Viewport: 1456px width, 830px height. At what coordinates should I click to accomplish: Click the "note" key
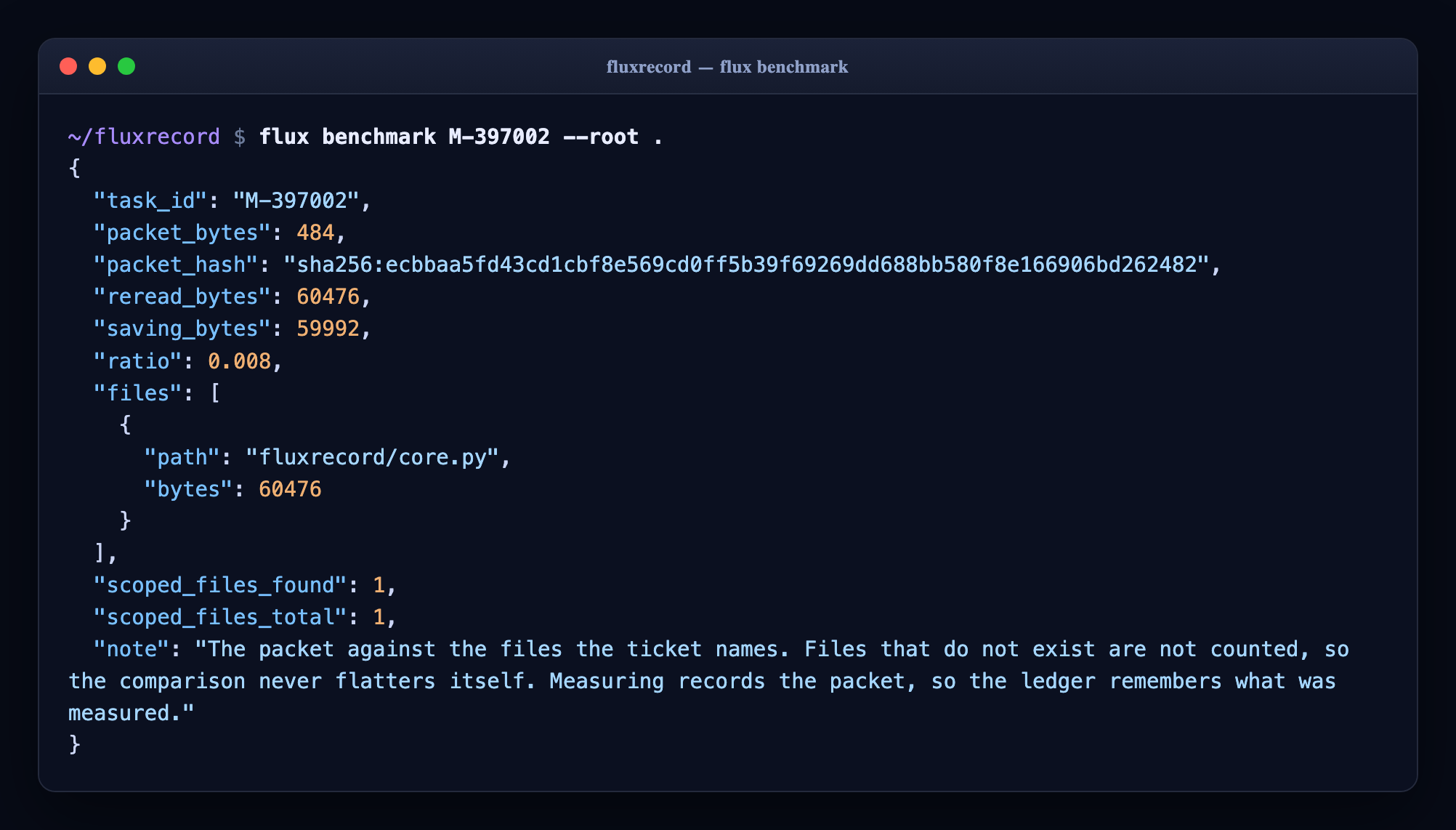pyautogui.click(x=132, y=649)
